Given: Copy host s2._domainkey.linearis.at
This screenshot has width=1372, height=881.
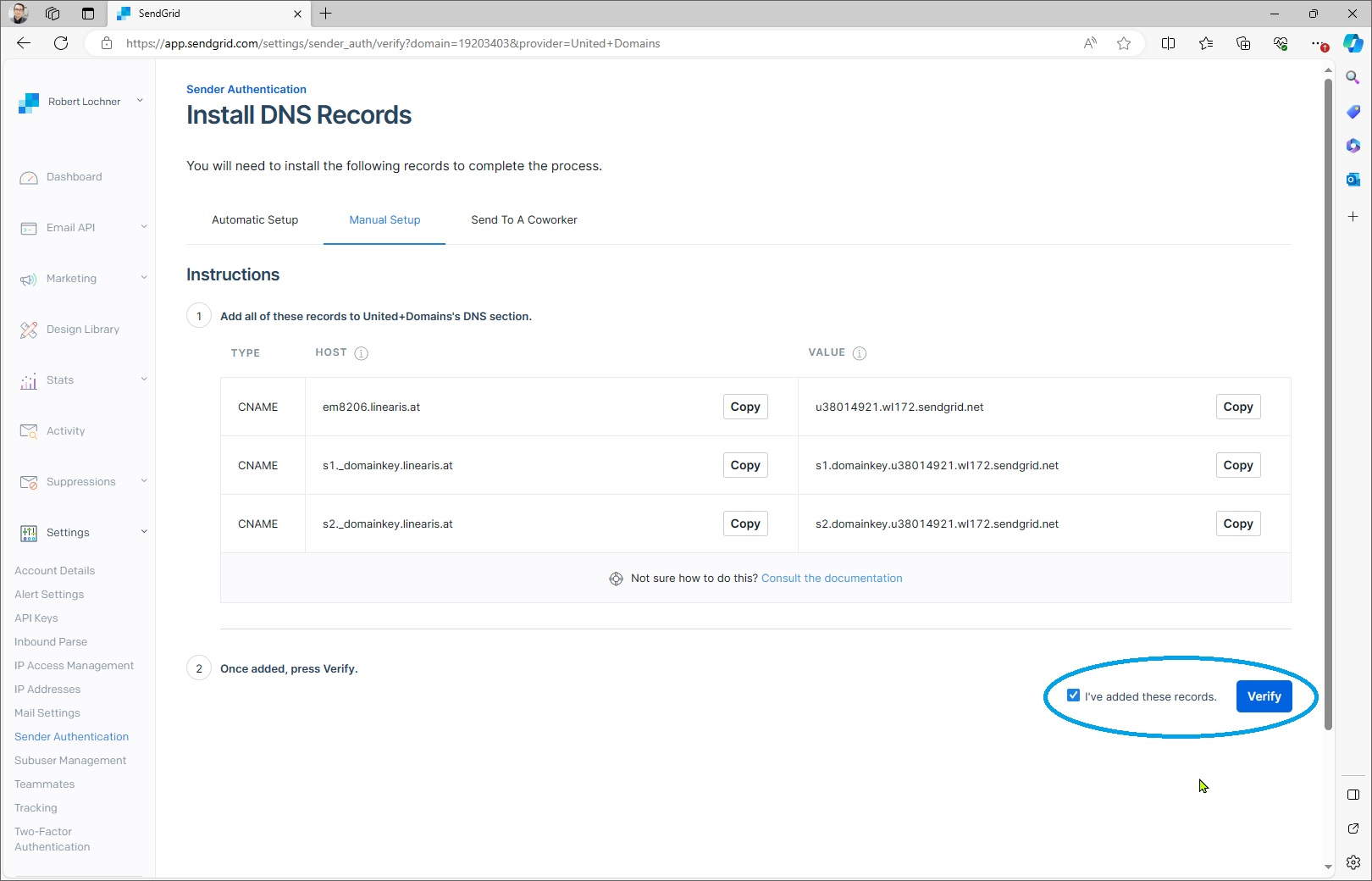Looking at the screenshot, I should coord(745,524).
